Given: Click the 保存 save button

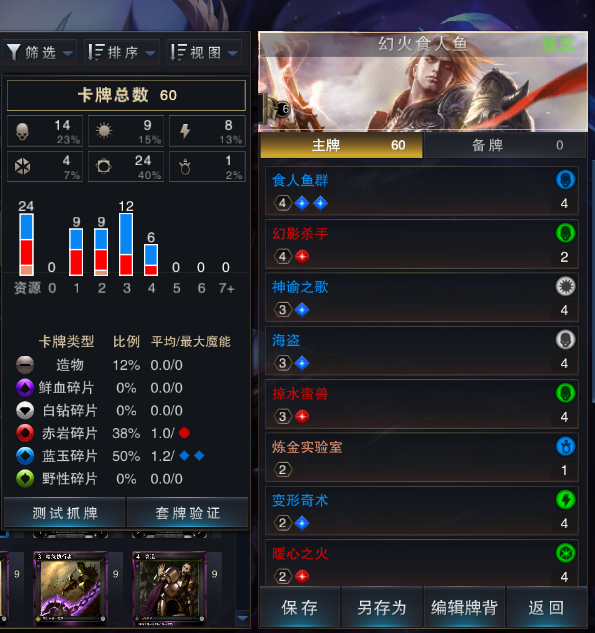Looking at the screenshot, I should point(300,607).
